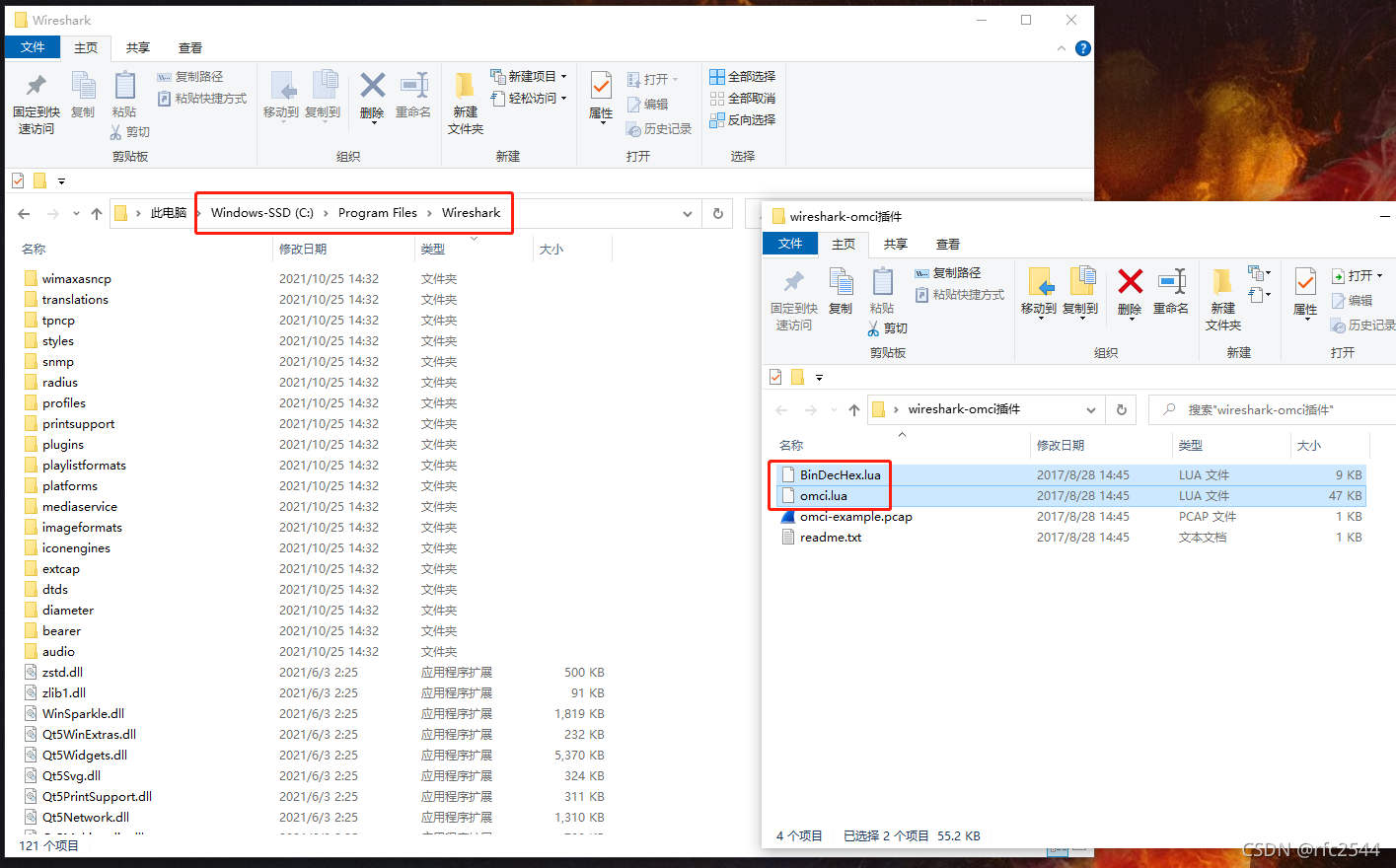
Task: Open 打开 dropdown in wireshark-omci插件 ribbon
Action: [1357, 276]
